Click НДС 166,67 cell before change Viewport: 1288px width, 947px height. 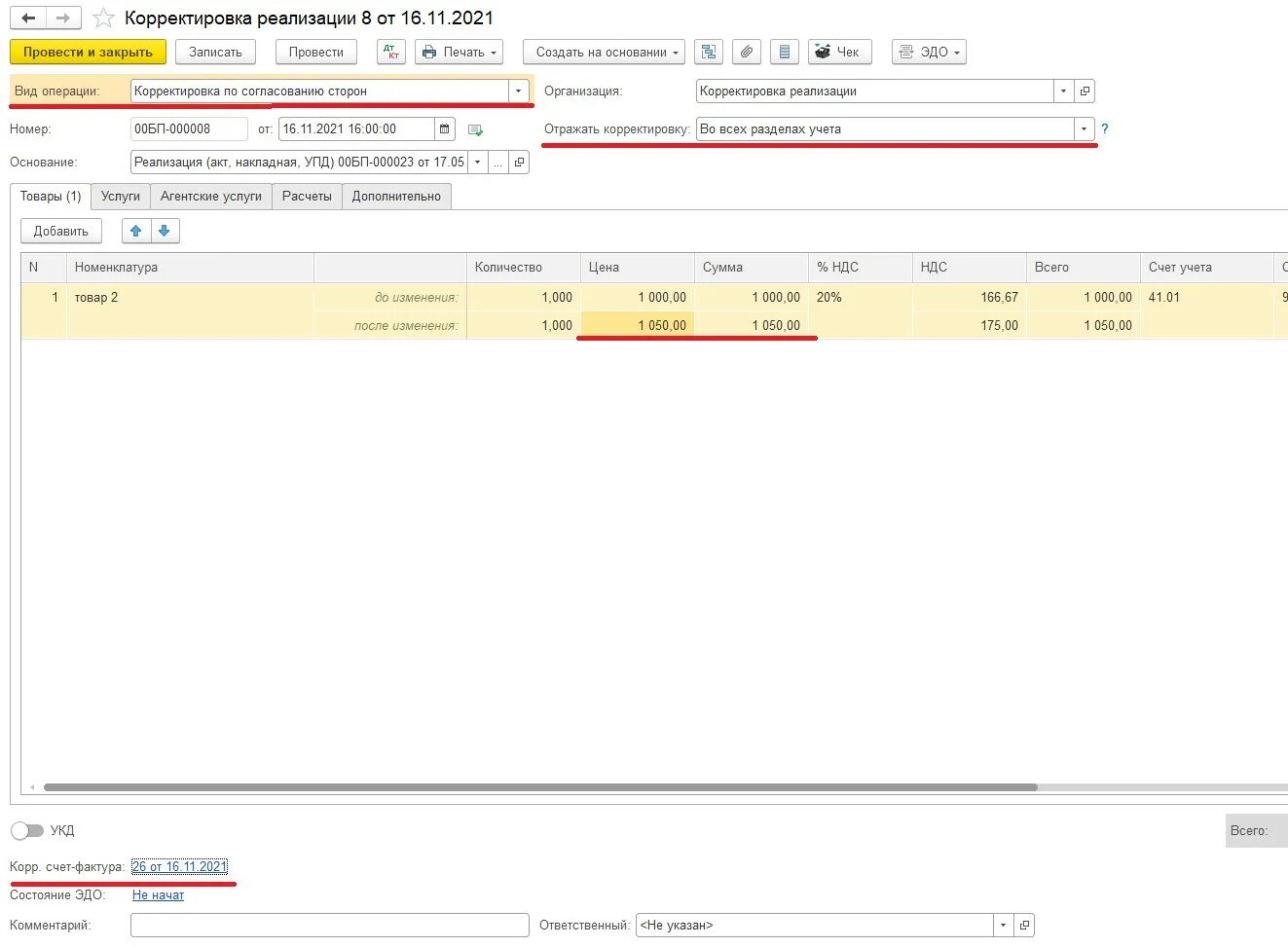tap(970, 297)
